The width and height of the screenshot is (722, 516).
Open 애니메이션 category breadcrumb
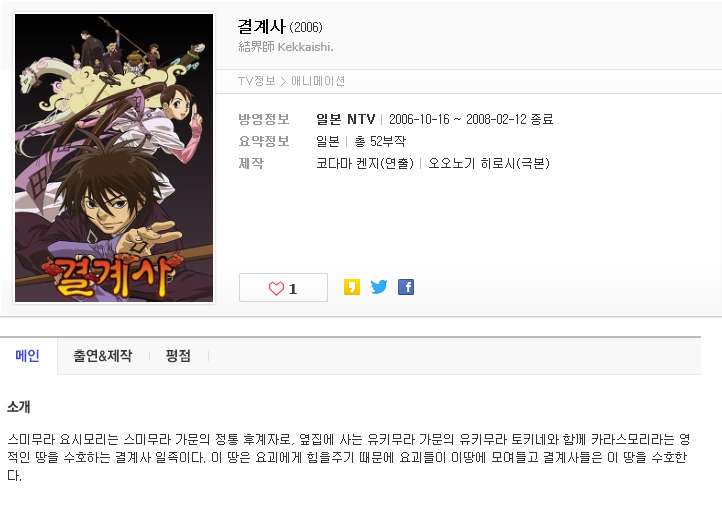318,81
